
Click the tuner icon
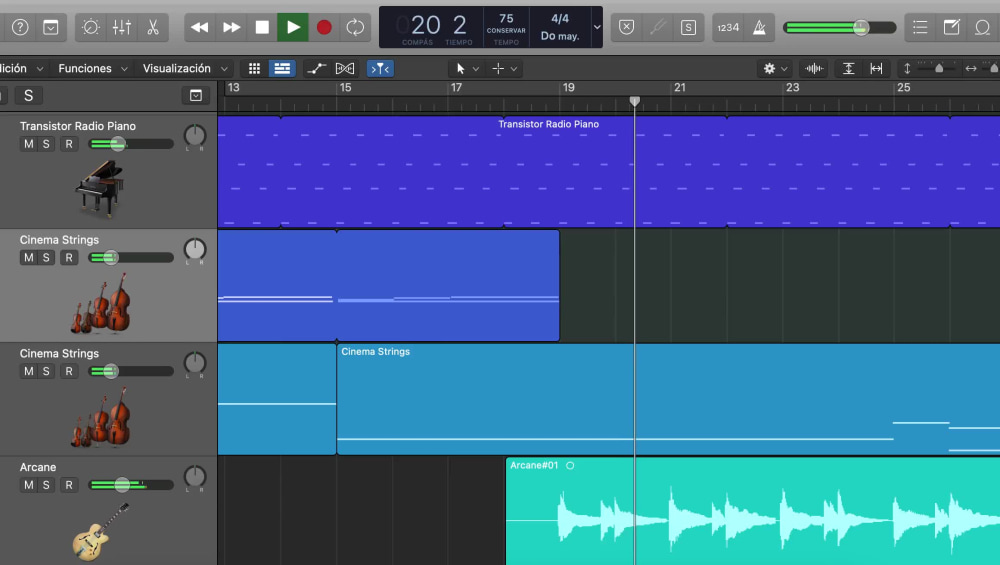pyautogui.click(x=658, y=27)
